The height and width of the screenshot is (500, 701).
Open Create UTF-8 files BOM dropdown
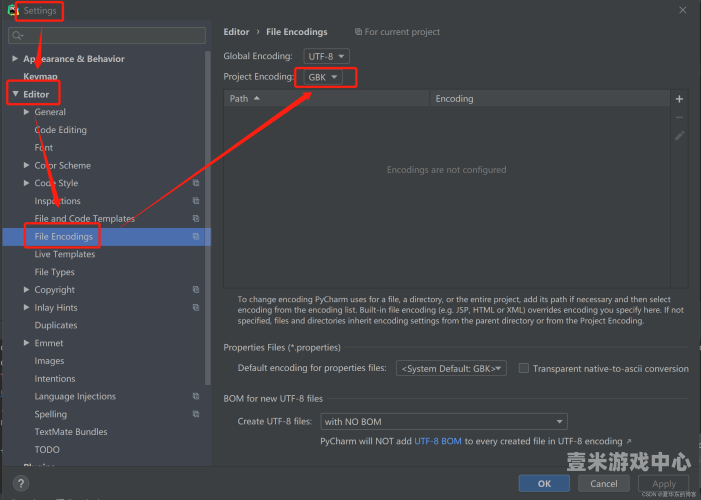coord(444,421)
